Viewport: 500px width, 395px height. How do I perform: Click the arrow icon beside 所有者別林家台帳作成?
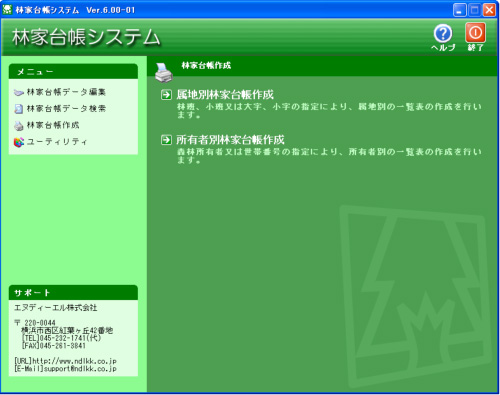coord(166,140)
